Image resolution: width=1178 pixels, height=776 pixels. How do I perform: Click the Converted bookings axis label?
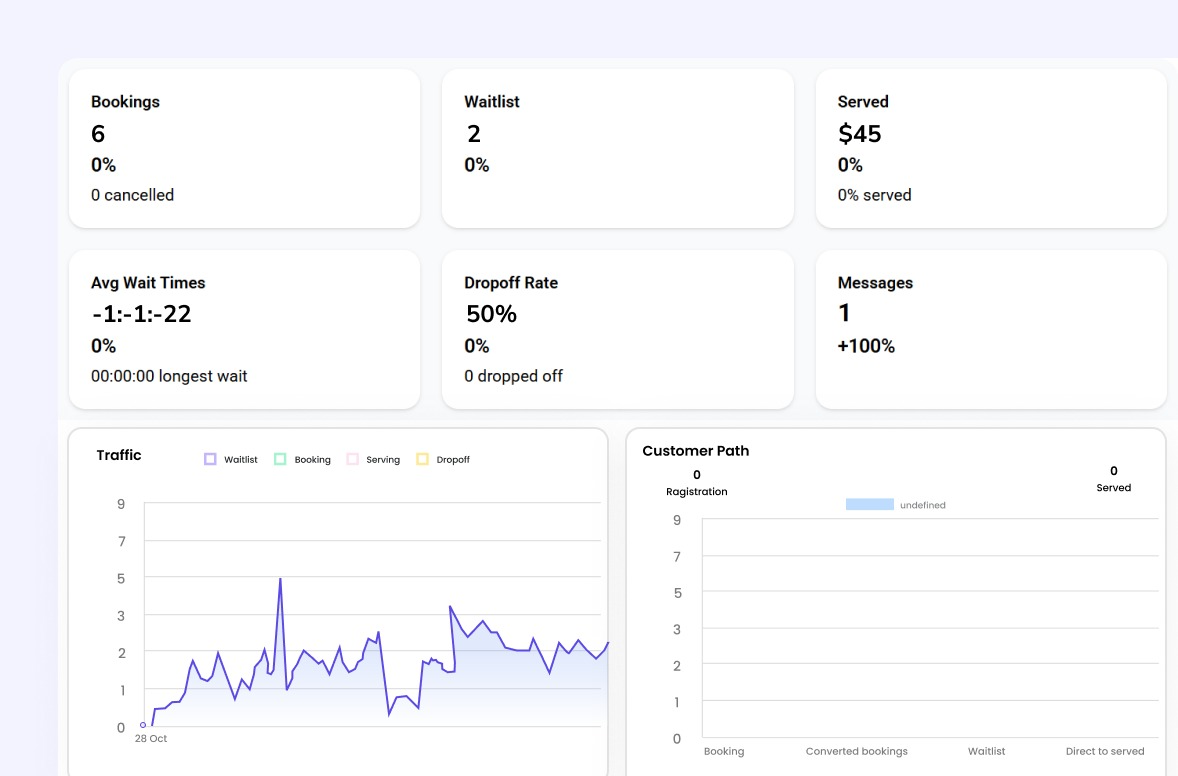(x=857, y=751)
